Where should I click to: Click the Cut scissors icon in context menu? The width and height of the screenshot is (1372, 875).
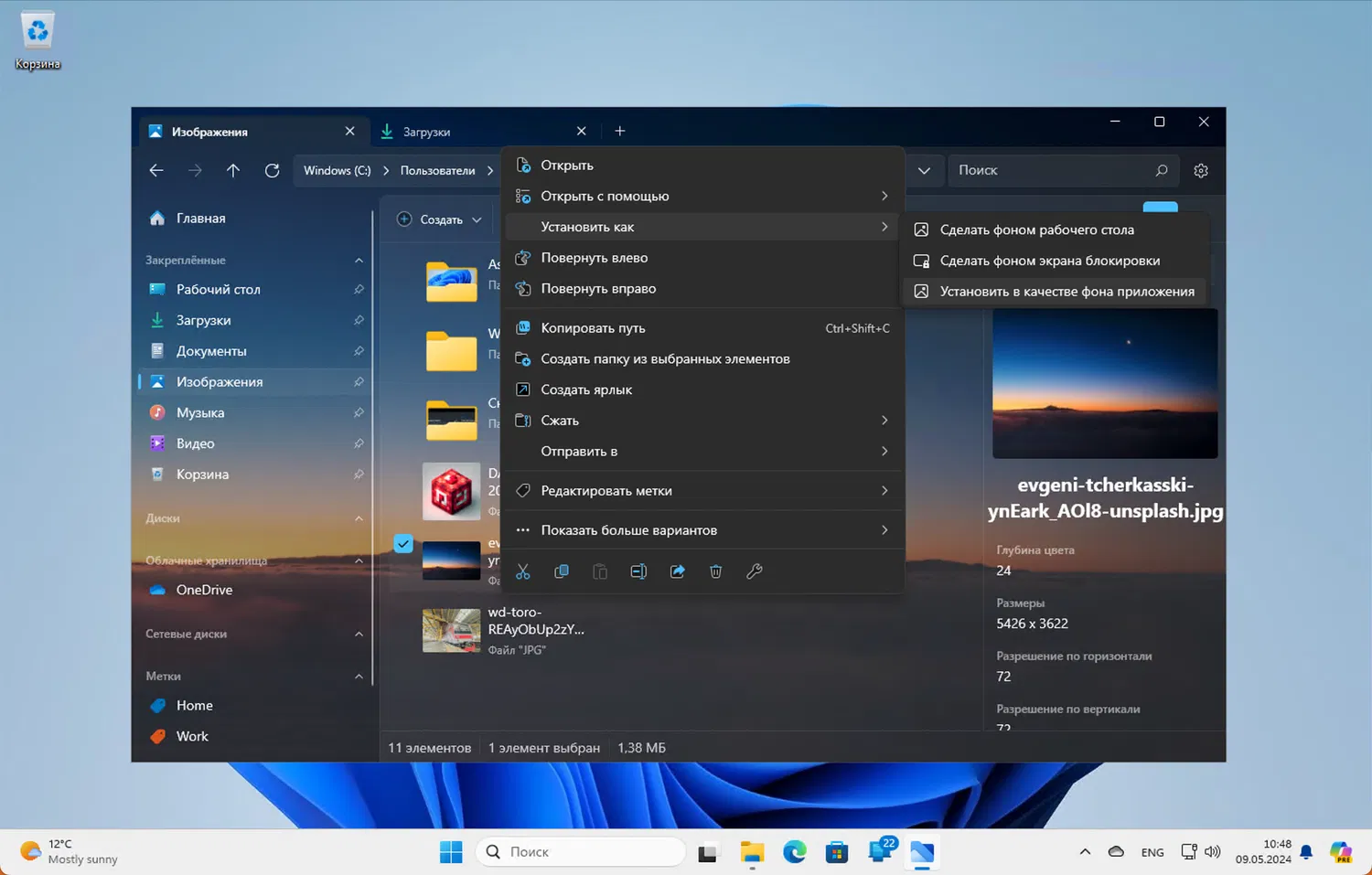(523, 571)
